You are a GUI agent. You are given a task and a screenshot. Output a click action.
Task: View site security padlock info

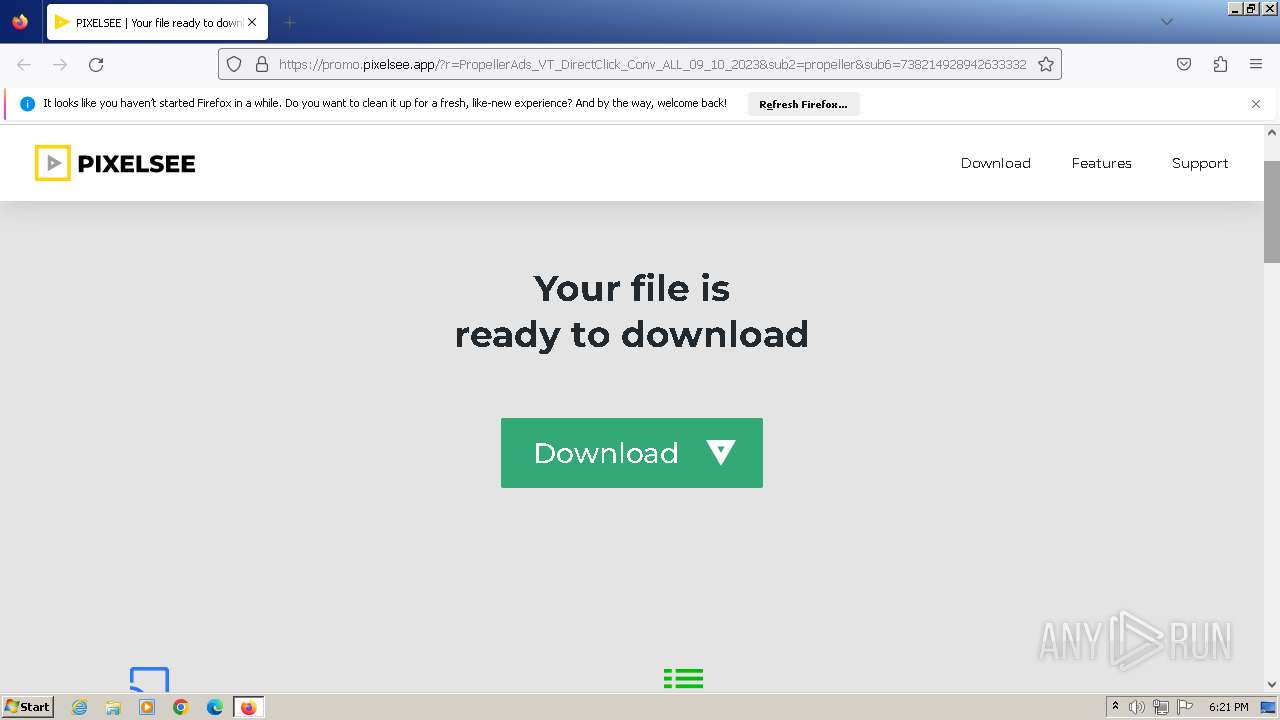click(x=262, y=64)
